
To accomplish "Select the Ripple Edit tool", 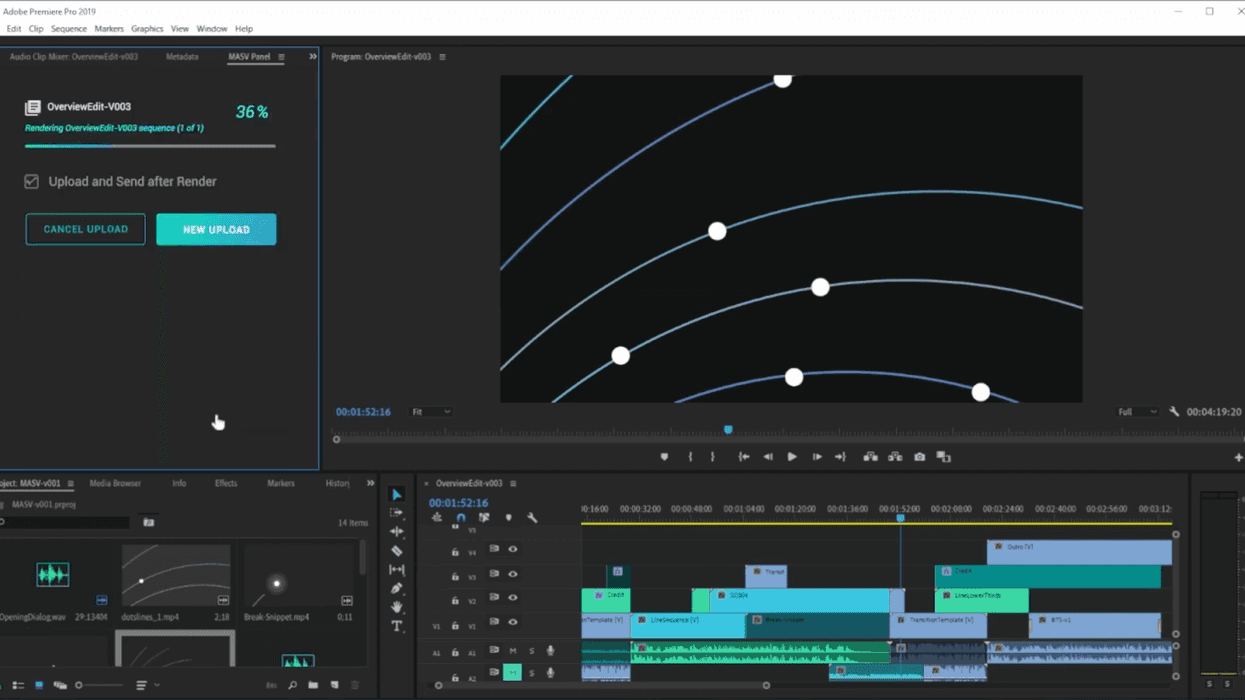I will pyautogui.click(x=397, y=532).
